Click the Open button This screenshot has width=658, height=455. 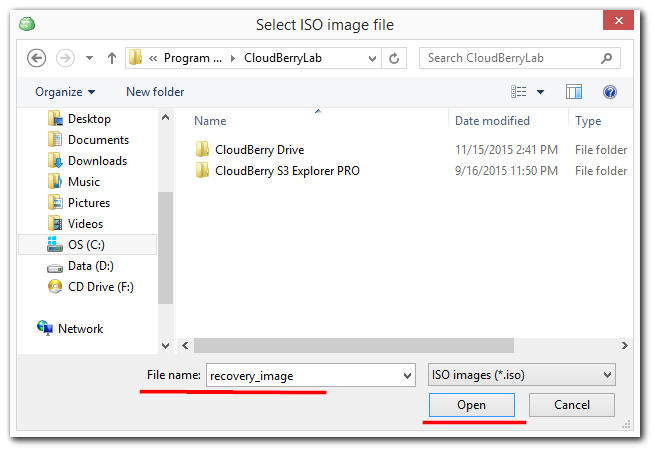[x=472, y=405]
